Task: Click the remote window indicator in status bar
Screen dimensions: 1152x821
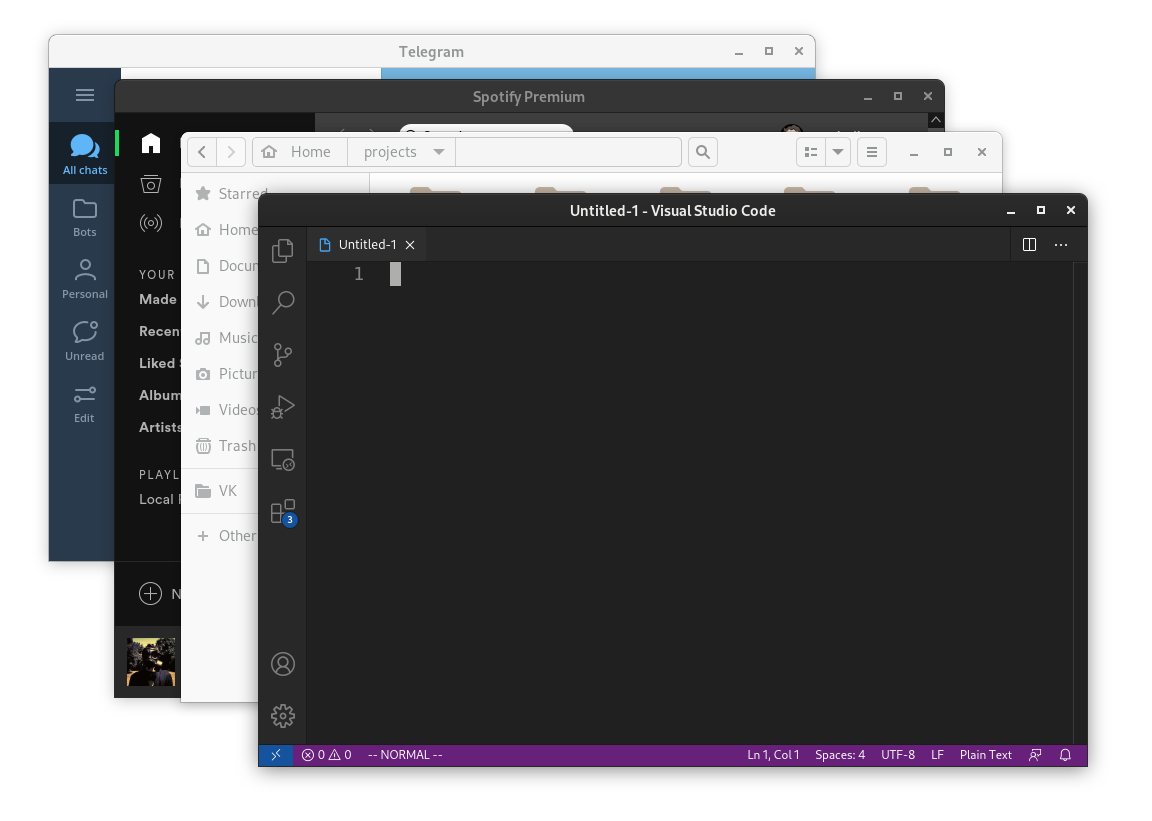Action: tap(276, 755)
